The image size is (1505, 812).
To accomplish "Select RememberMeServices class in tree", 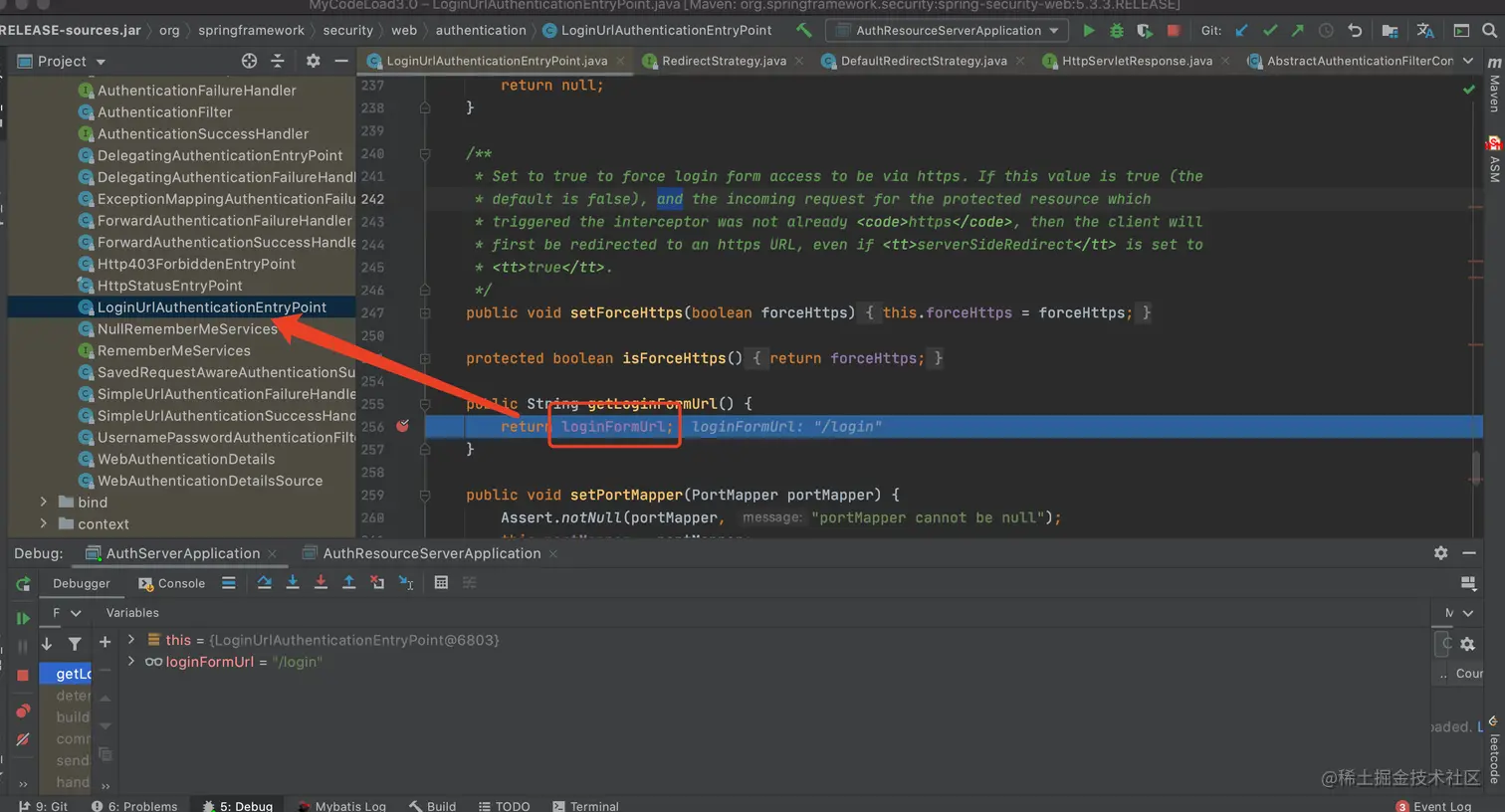I will tap(173, 350).
